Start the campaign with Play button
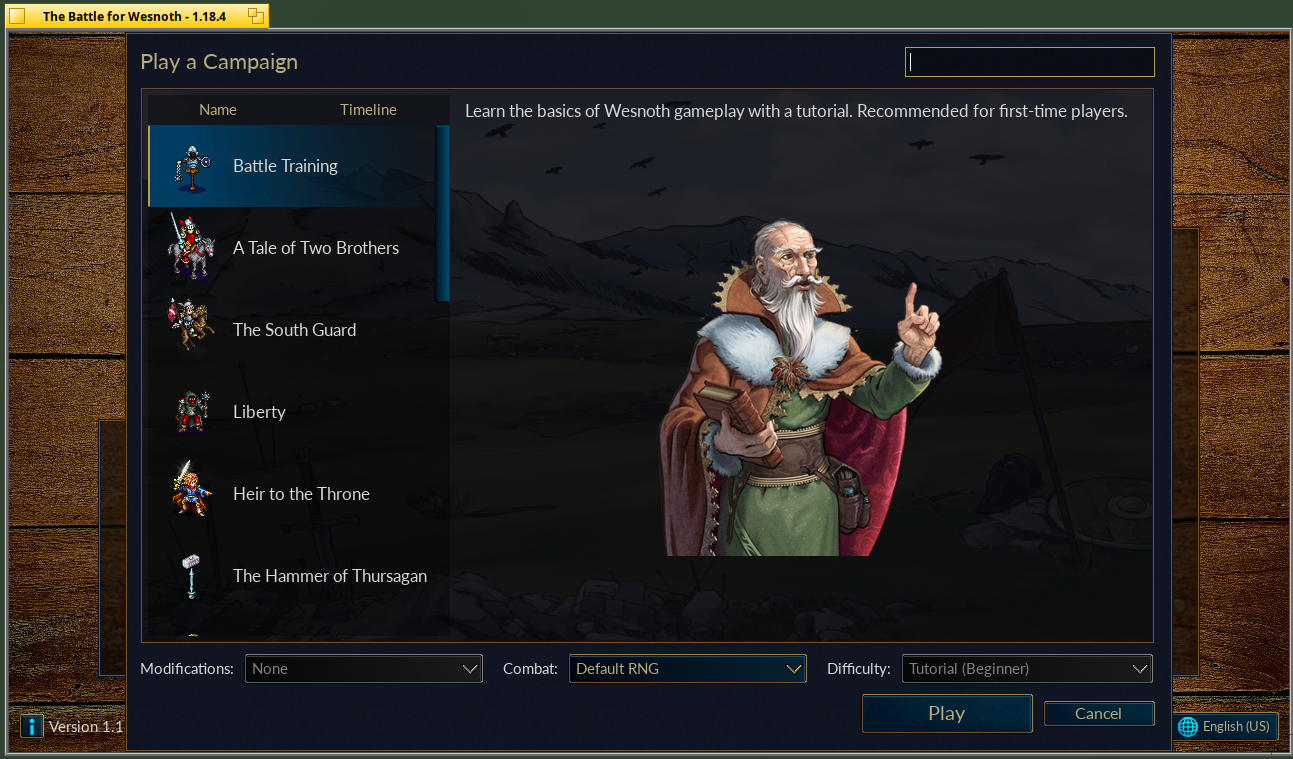Image resolution: width=1293 pixels, height=759 pixels. 947,714
